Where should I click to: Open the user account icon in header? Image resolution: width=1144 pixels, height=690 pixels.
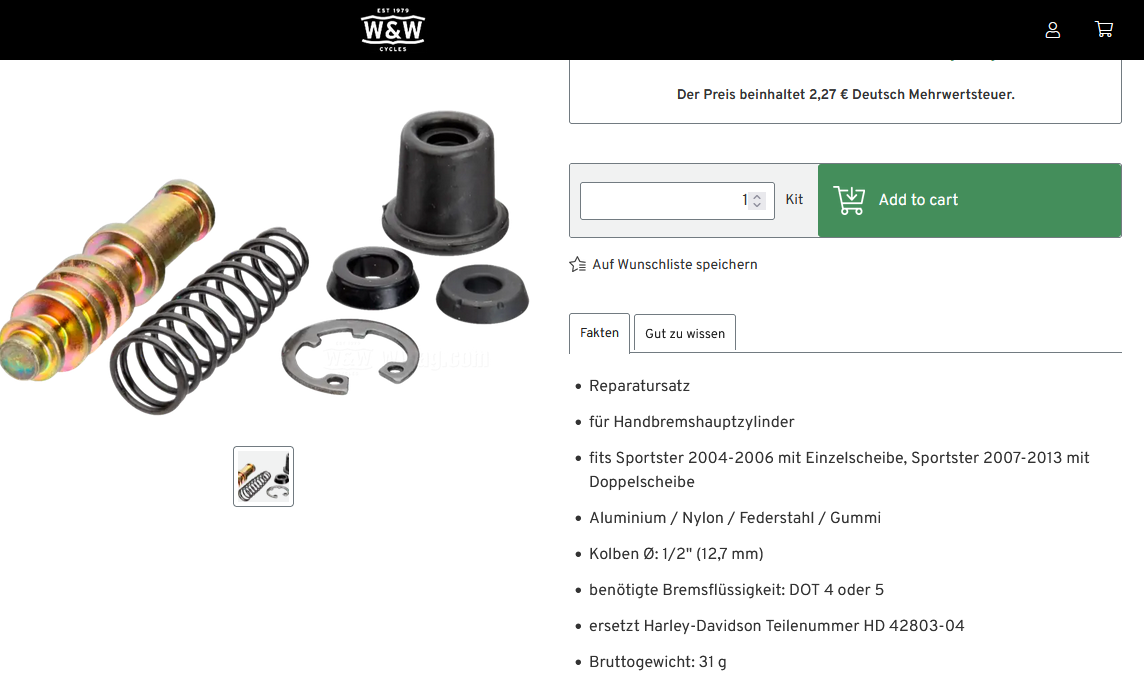pyautogui.click(x=1052, y=30)
